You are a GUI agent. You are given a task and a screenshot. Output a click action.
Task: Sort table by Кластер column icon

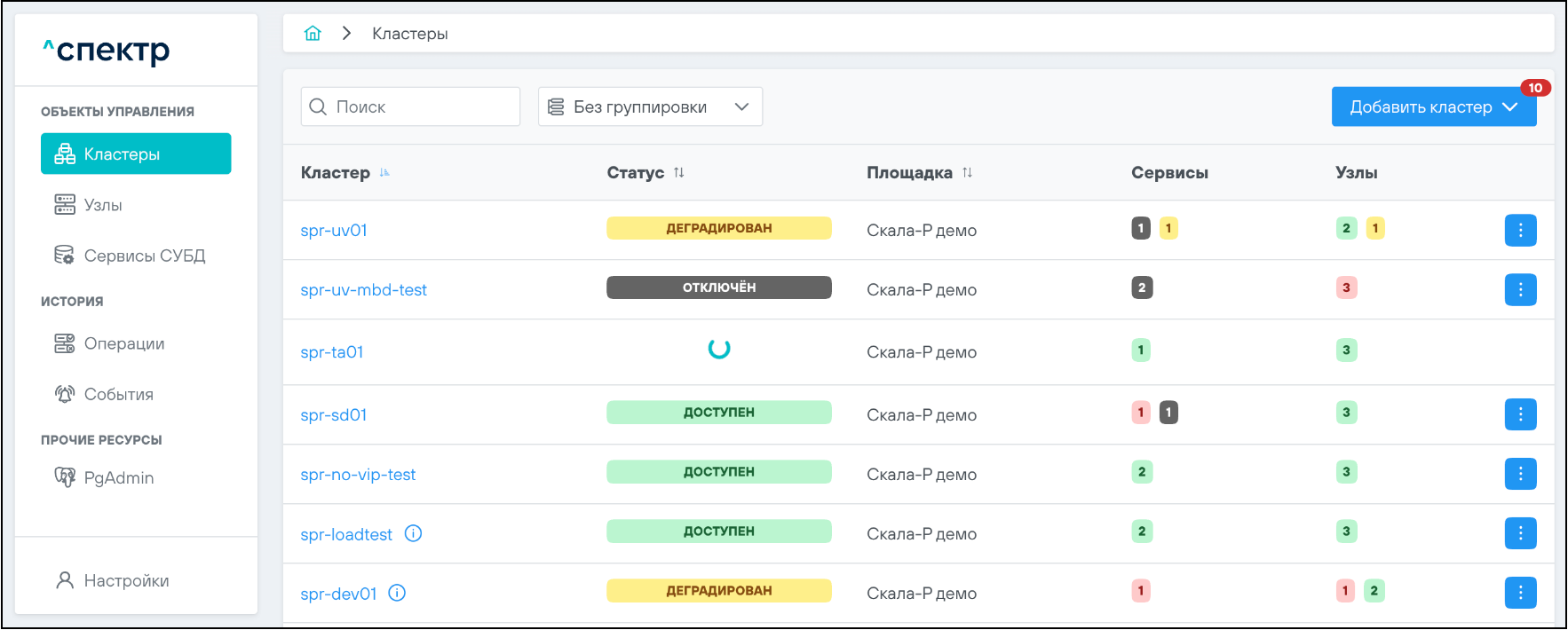coord(384,173)
